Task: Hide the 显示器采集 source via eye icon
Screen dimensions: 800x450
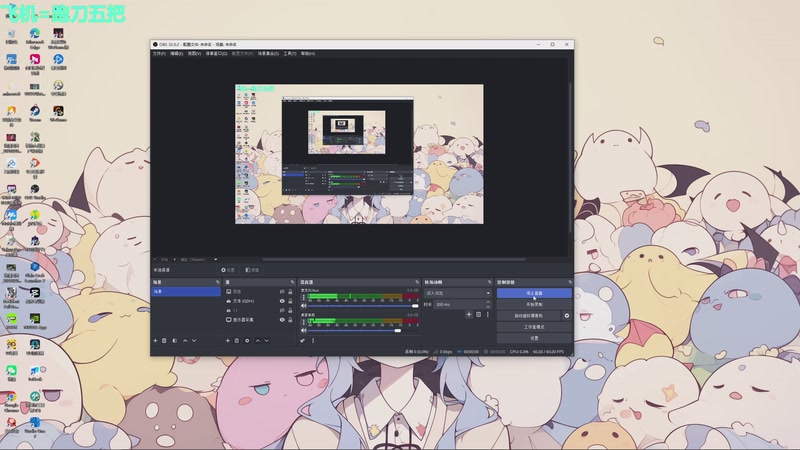Action: 282,320
